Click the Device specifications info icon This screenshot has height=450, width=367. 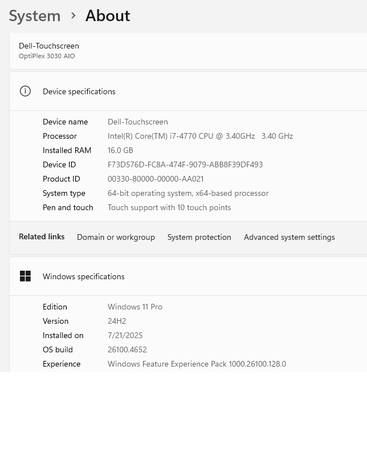click(25, 91)
